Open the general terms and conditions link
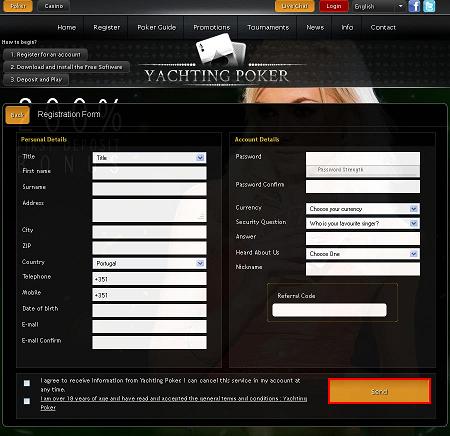Viewport: 450px width, 436px height. (174, 403)
